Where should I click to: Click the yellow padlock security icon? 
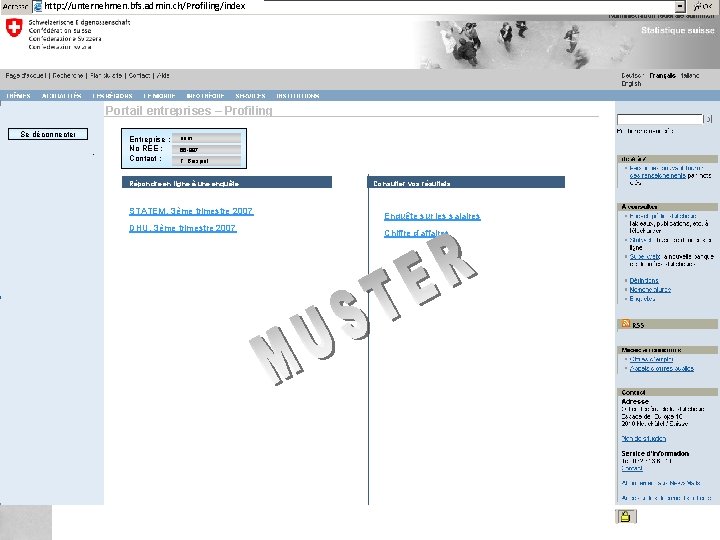(625, 517)
